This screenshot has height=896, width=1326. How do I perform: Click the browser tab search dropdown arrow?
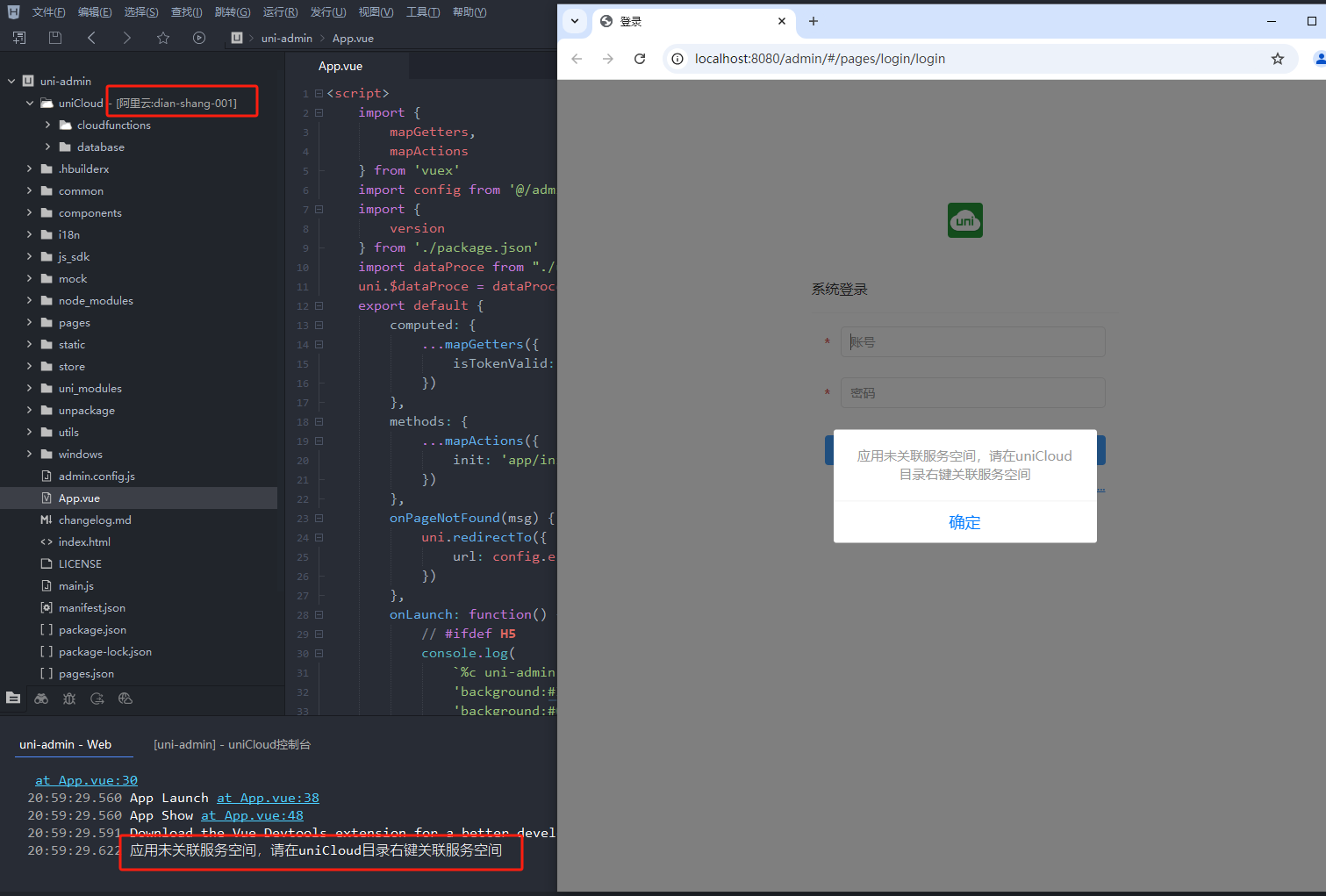(575, 21)
